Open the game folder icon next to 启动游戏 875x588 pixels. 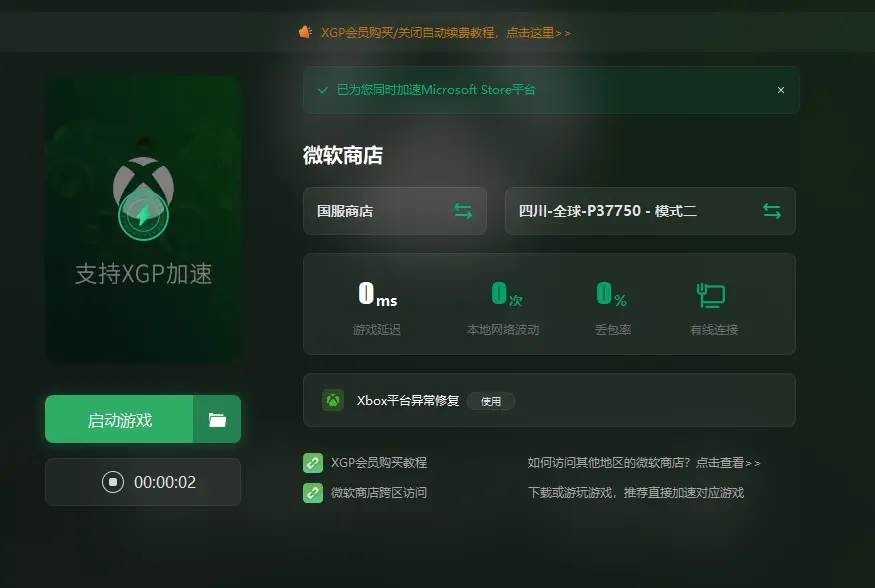pyautogui.click(x=219, y=419)
